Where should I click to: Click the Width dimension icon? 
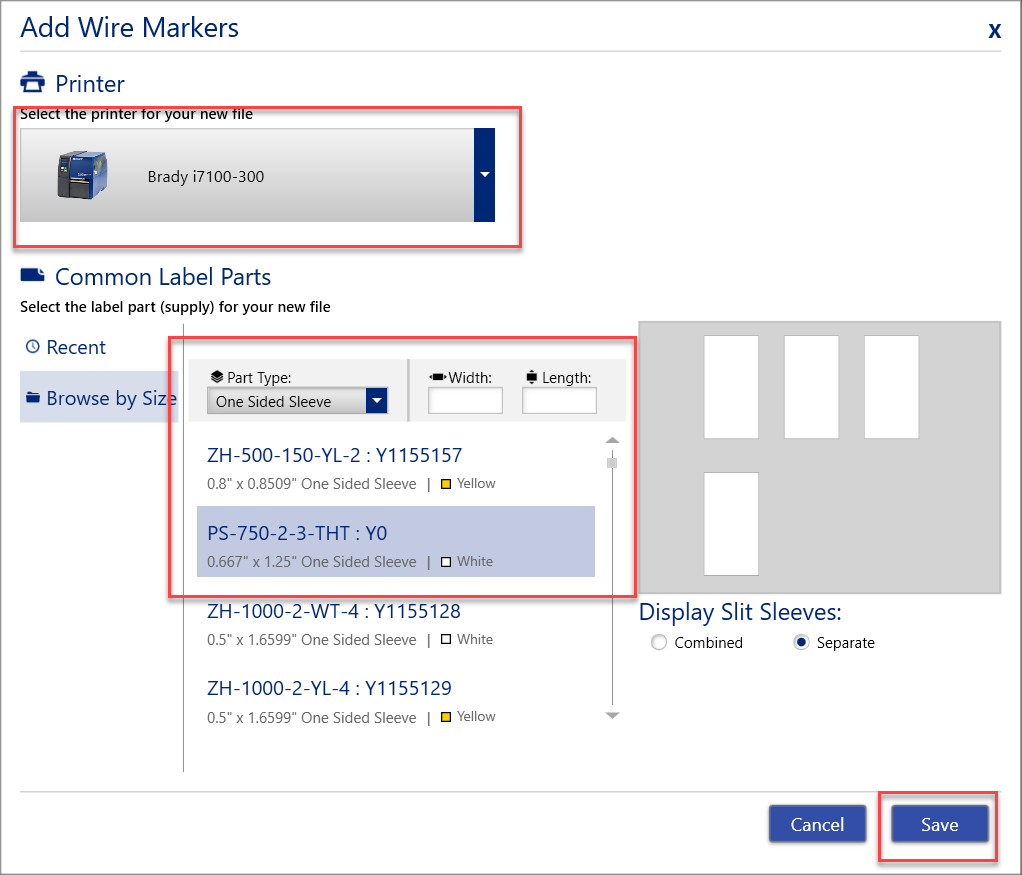pos(437,377)
